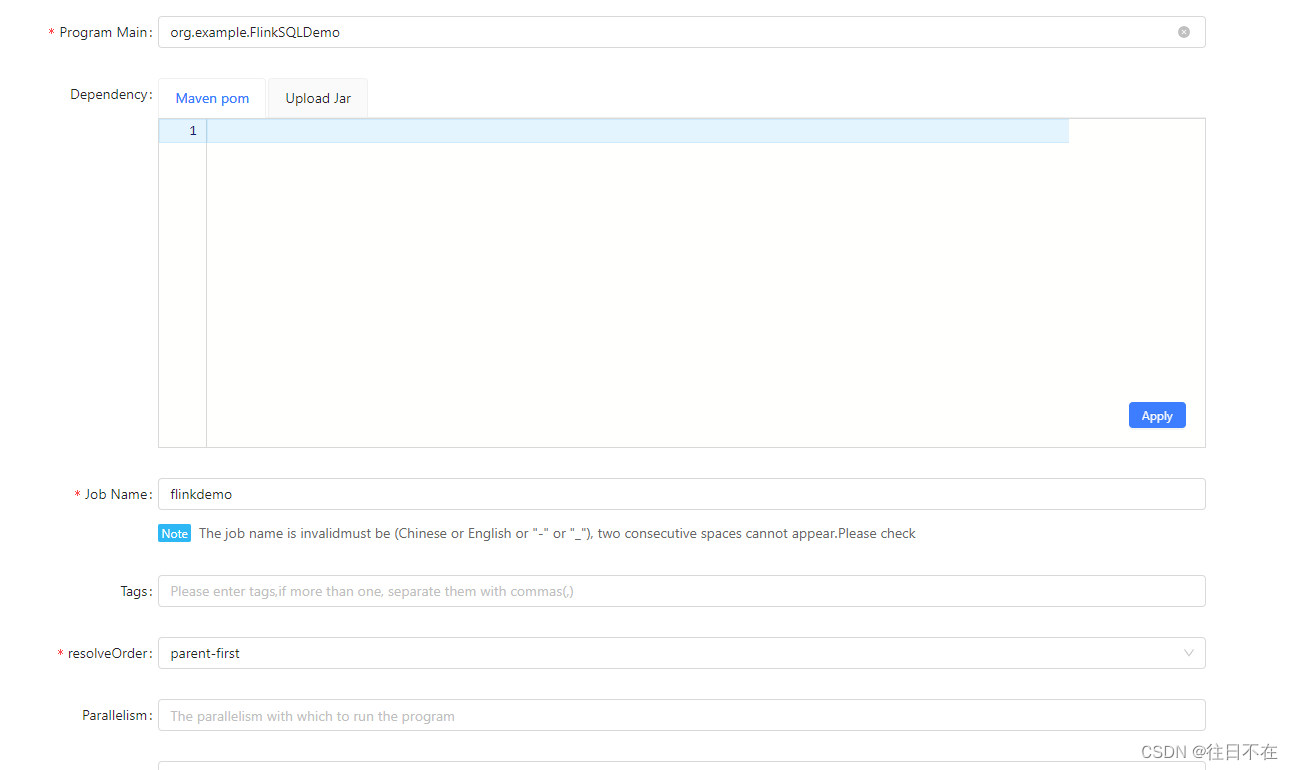
Task: Click the Job Name field containing flinkdemo
Action: [681, 494]
